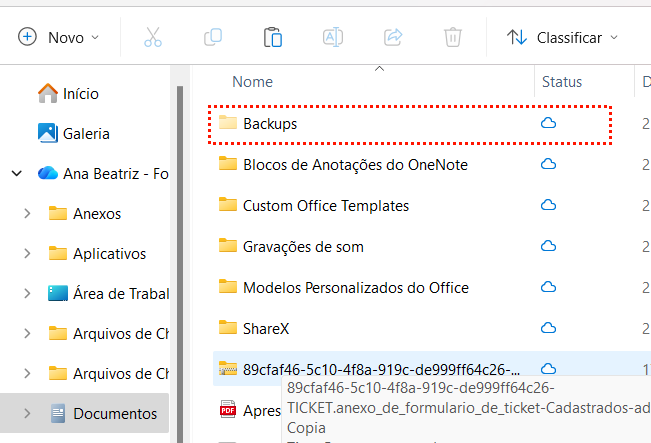Open the Classificar sort dropdown
Image resolution: width=651 pixels, height=443 pixels.
[562, 38]
